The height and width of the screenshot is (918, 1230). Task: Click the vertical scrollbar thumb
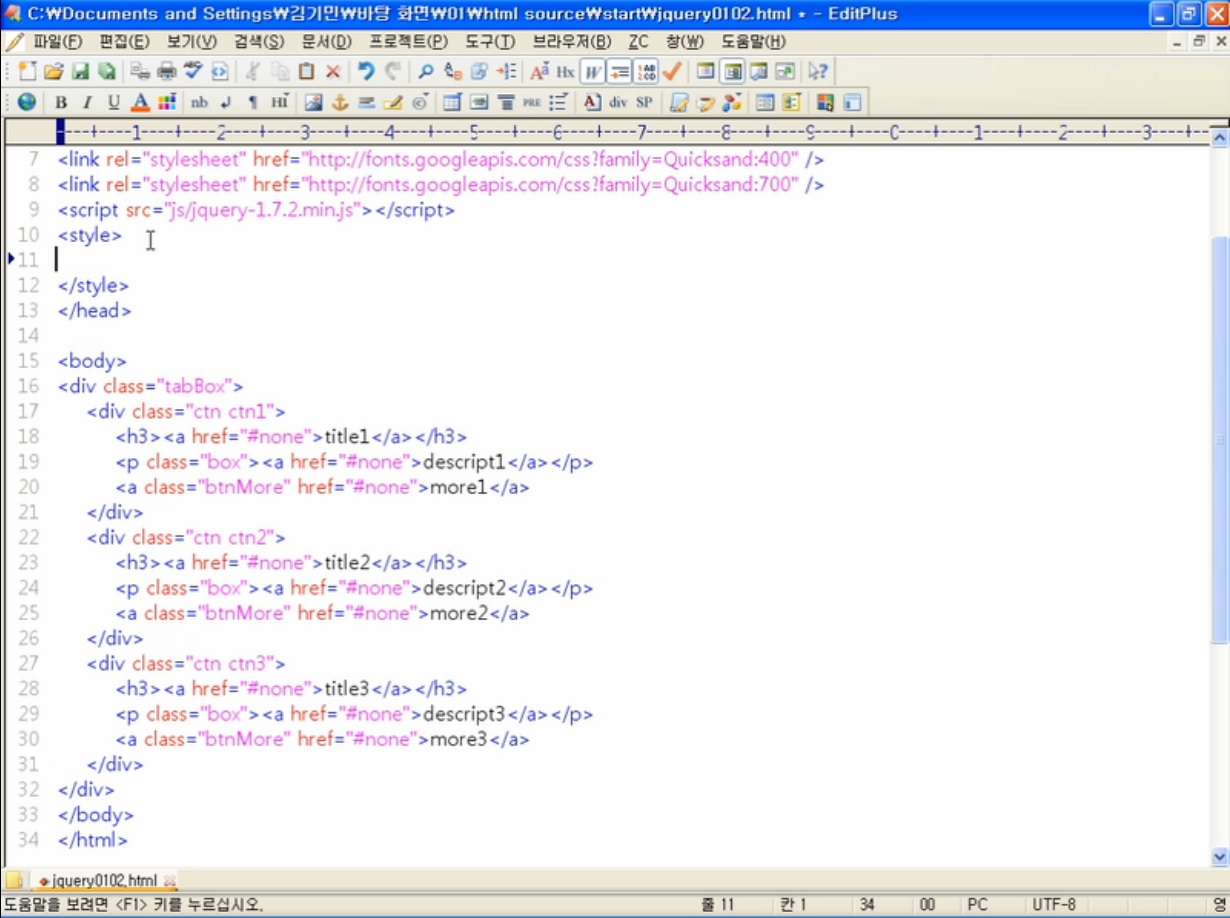[x=1219, y=440]
